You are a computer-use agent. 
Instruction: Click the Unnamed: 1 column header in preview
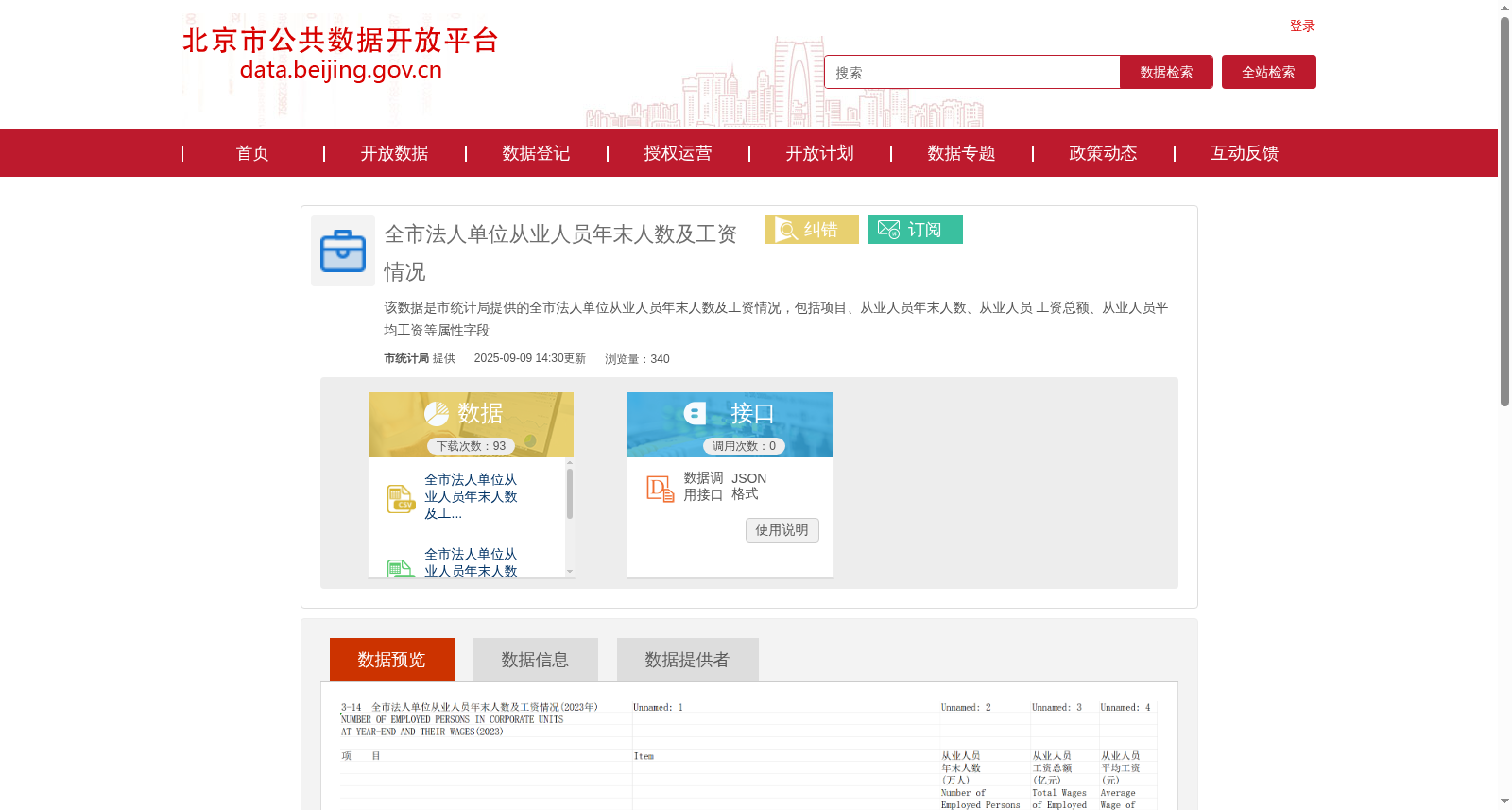(x=658, y=707)
